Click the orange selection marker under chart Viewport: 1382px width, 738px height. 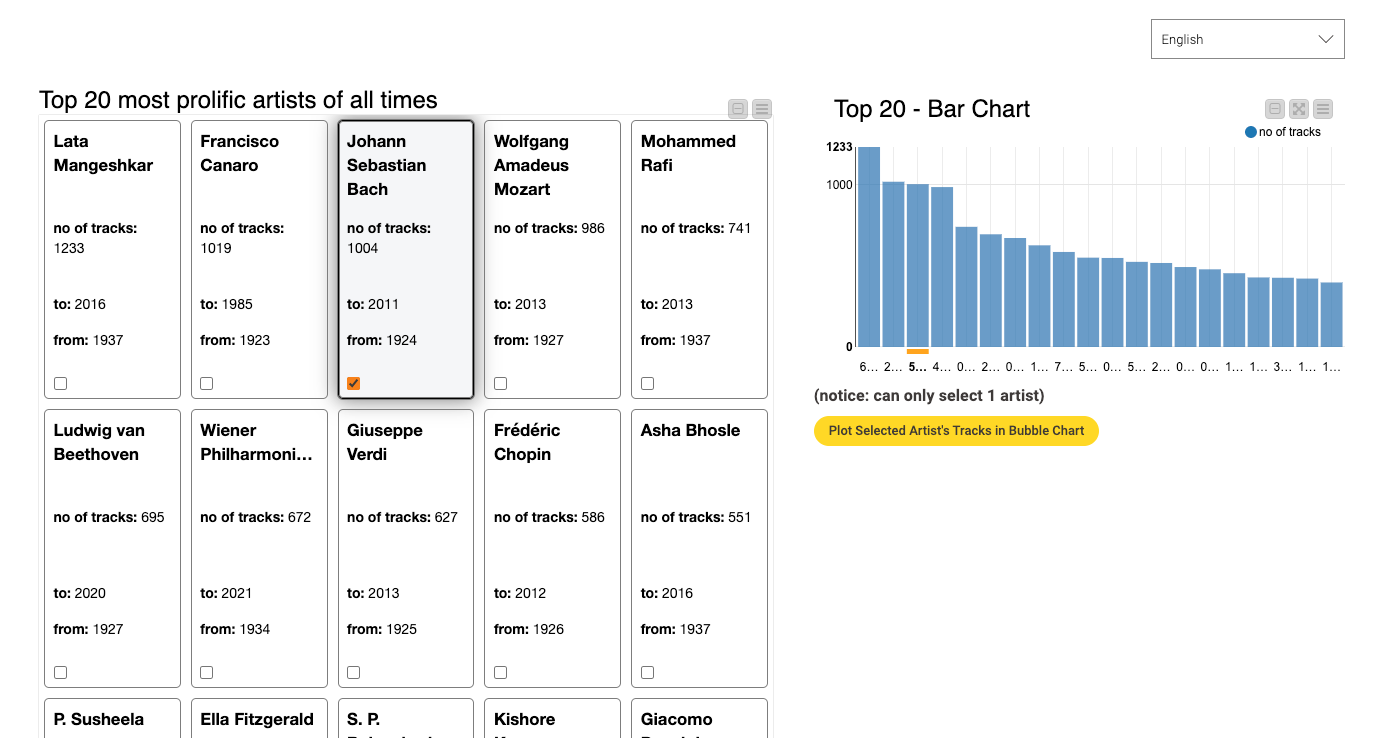coord(918,351)
